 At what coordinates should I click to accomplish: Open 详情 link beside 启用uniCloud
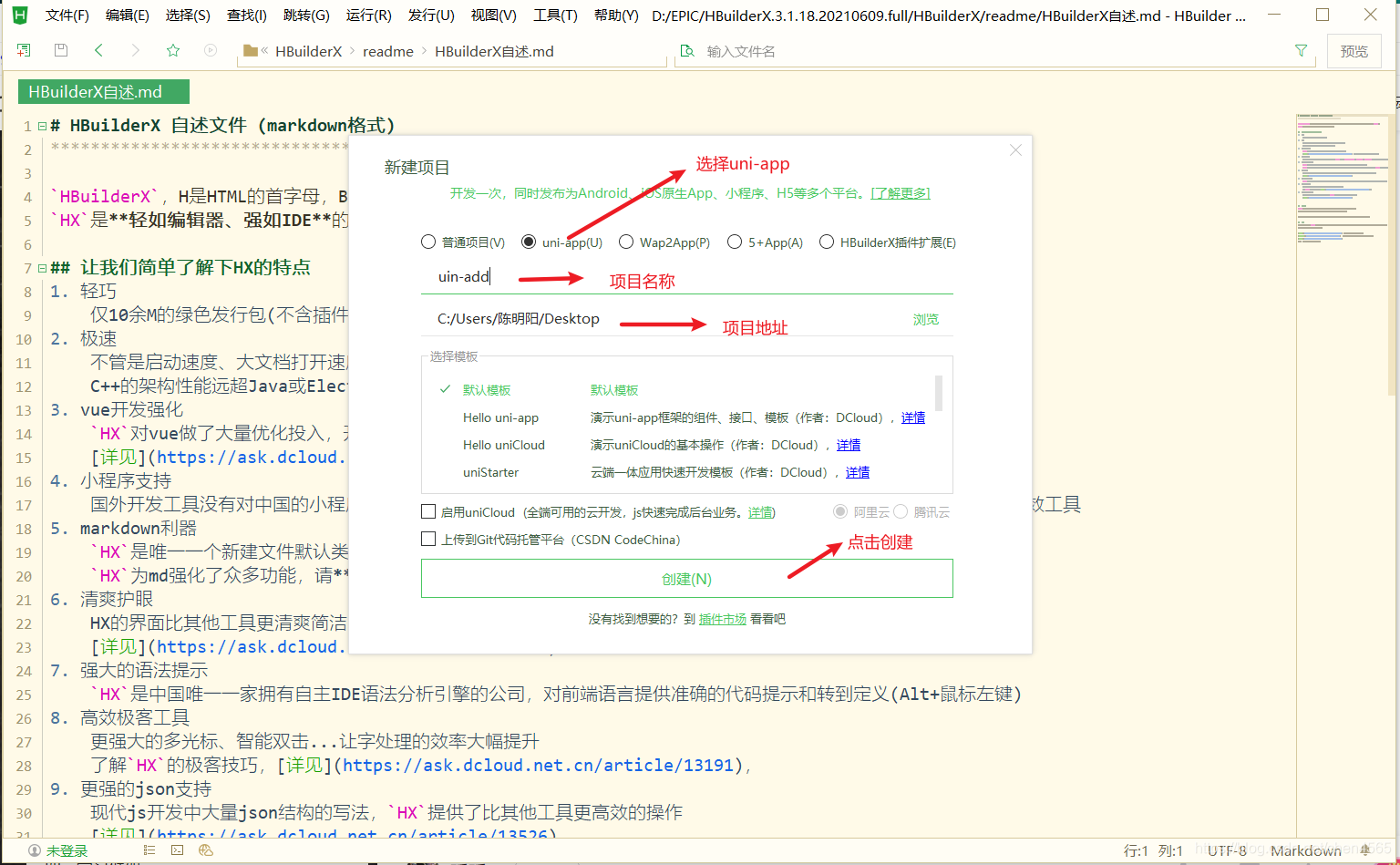click(762, 512)
